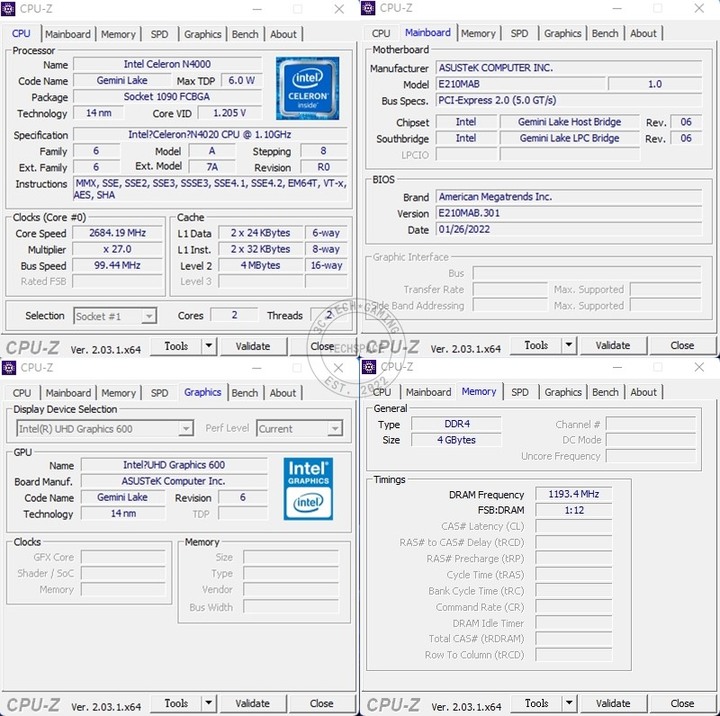Click Close button in the Graphics window footer
The height and width of the screenshot is (716, 720).
321,703
